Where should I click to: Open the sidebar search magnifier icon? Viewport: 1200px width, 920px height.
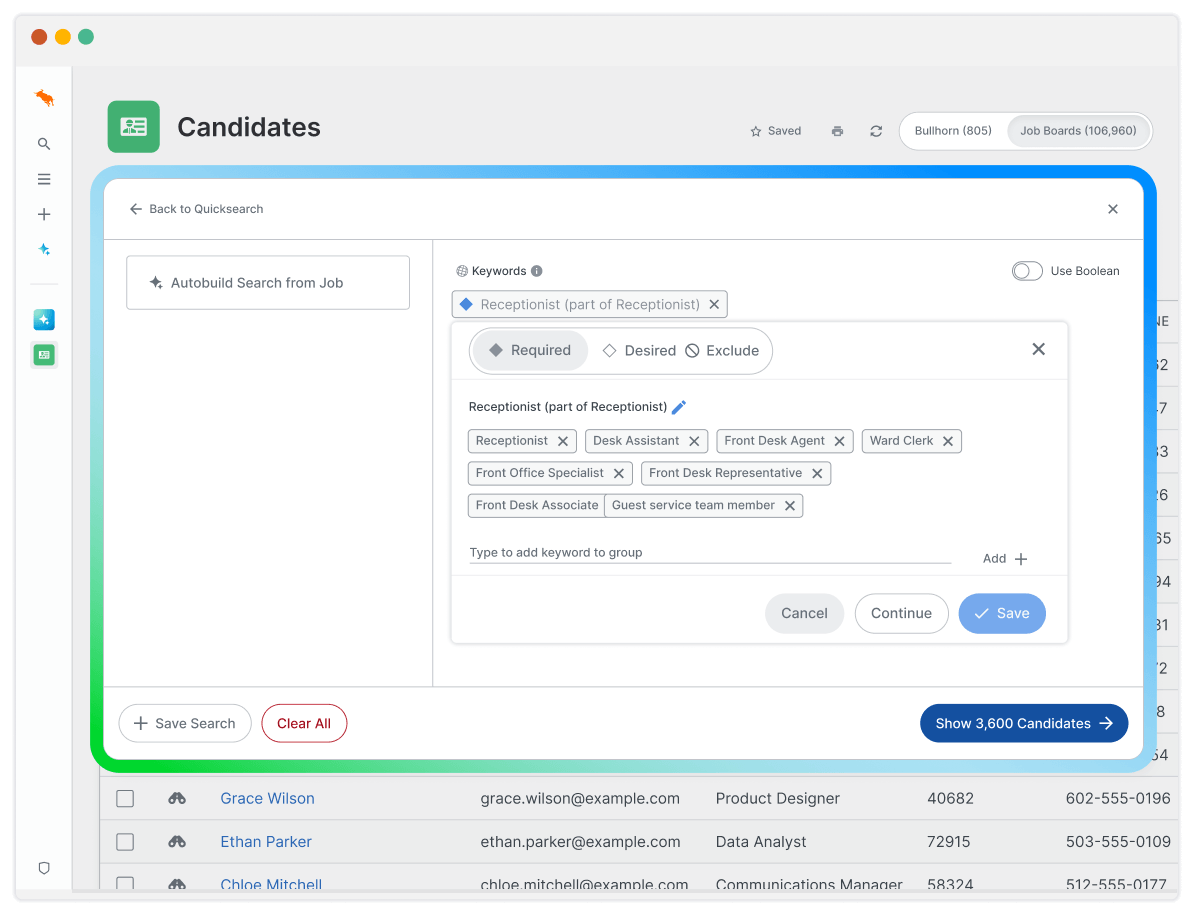(44, 144)
